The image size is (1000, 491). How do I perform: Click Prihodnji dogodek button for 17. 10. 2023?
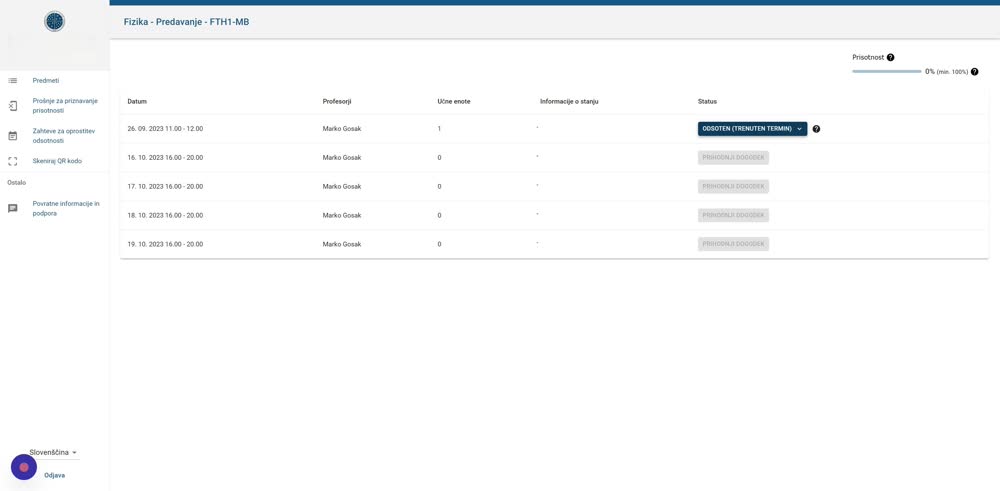coord(733,186)
